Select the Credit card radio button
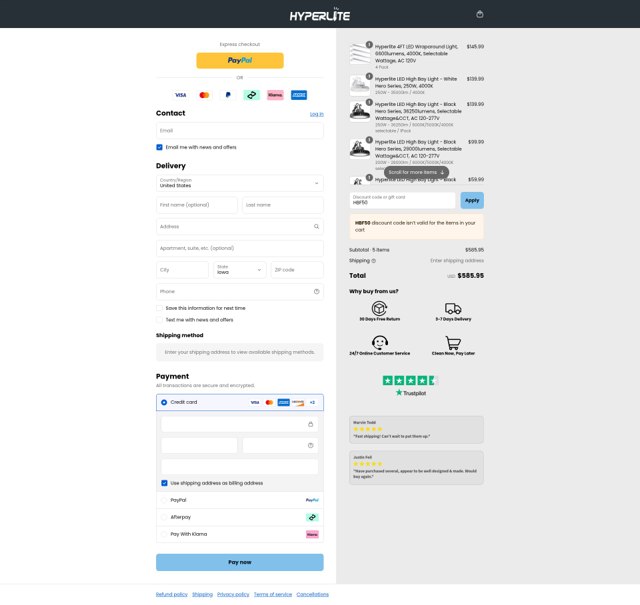This screenshot has height=605, width=640. click(164, 403)
